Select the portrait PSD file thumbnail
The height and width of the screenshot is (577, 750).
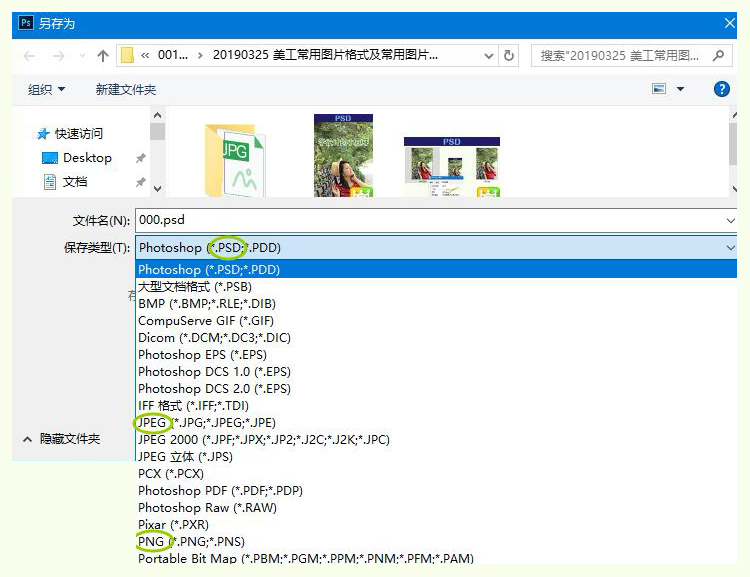pos(343,155)
